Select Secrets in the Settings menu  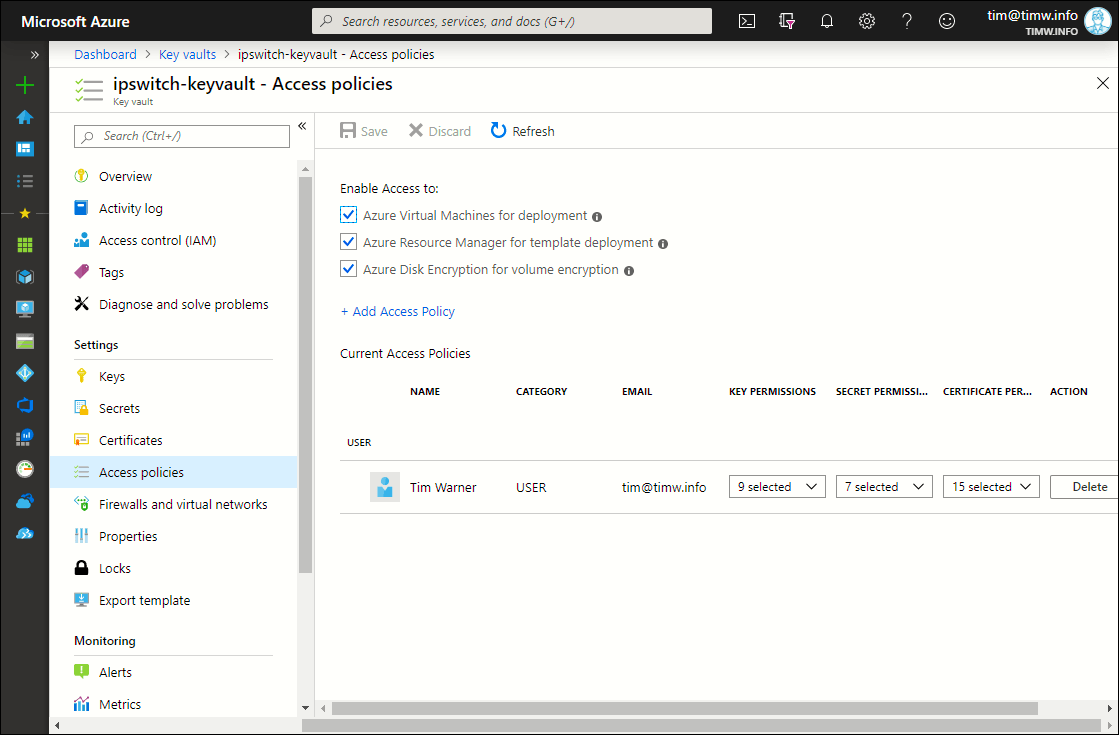119,408
